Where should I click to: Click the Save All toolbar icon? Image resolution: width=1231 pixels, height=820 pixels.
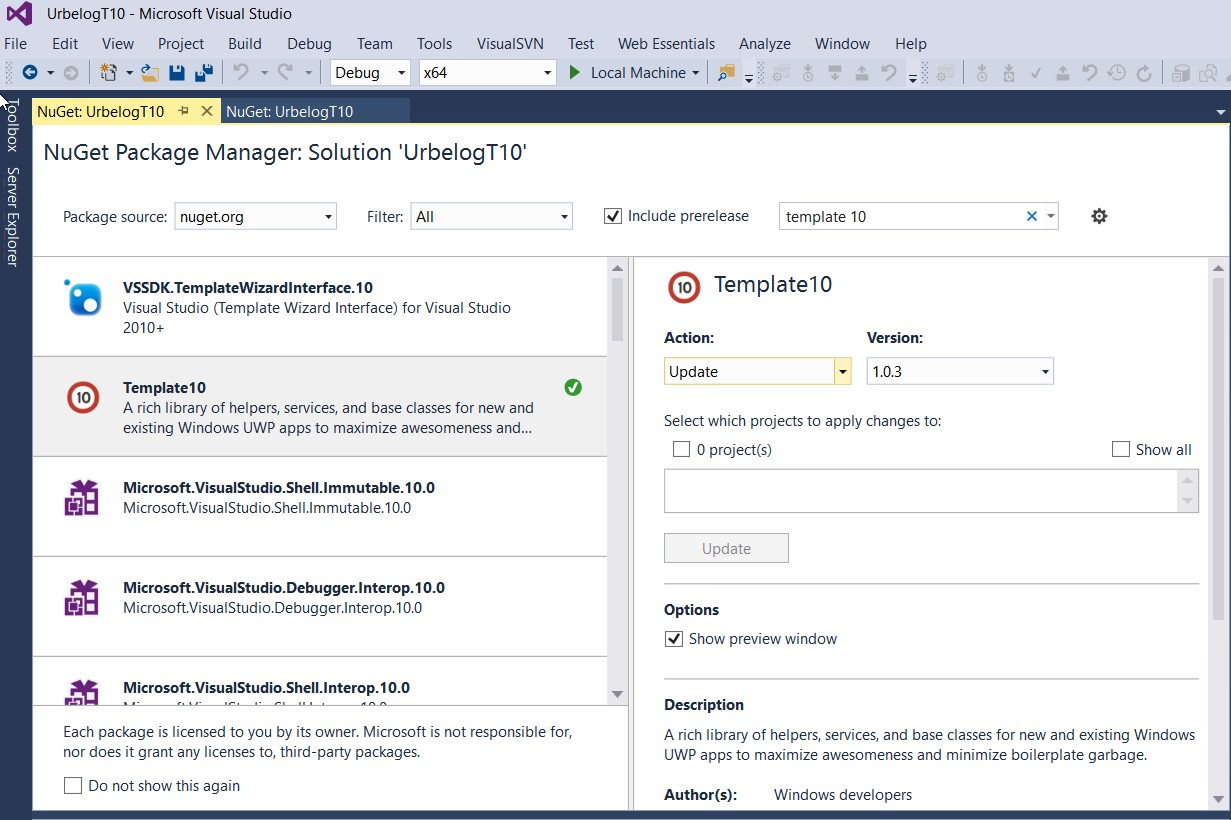204,72
